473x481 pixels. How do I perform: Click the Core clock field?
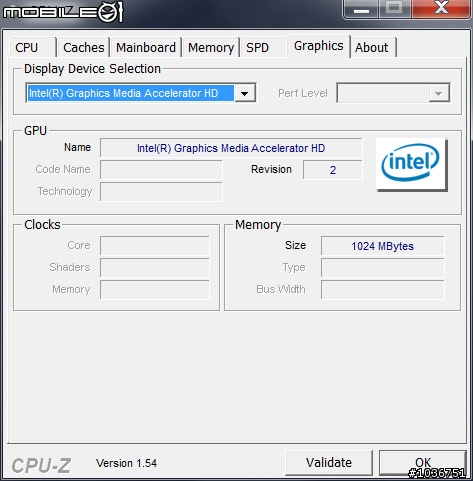click(x=155, y=246)
